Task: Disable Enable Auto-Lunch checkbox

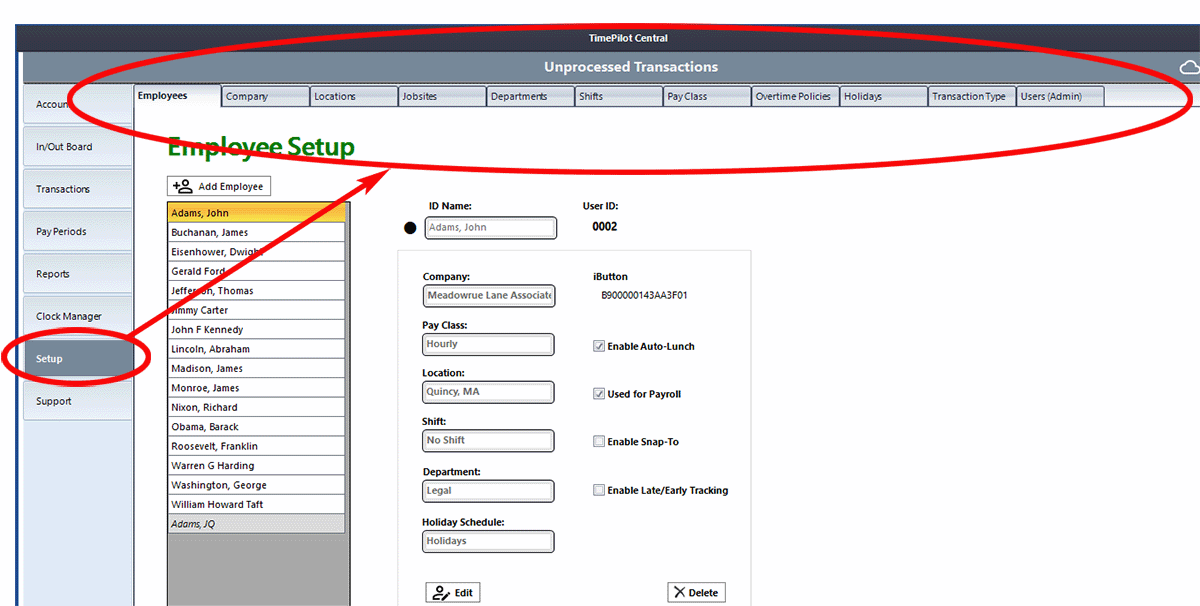Action: pos(598,345)
